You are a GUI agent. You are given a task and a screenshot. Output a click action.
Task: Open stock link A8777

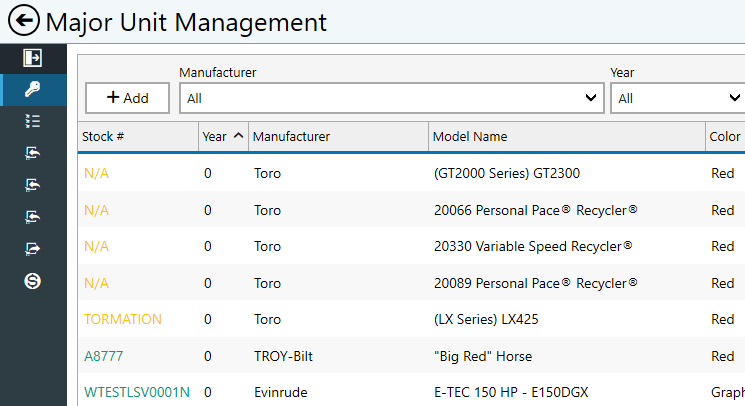(x=103, y=356)
